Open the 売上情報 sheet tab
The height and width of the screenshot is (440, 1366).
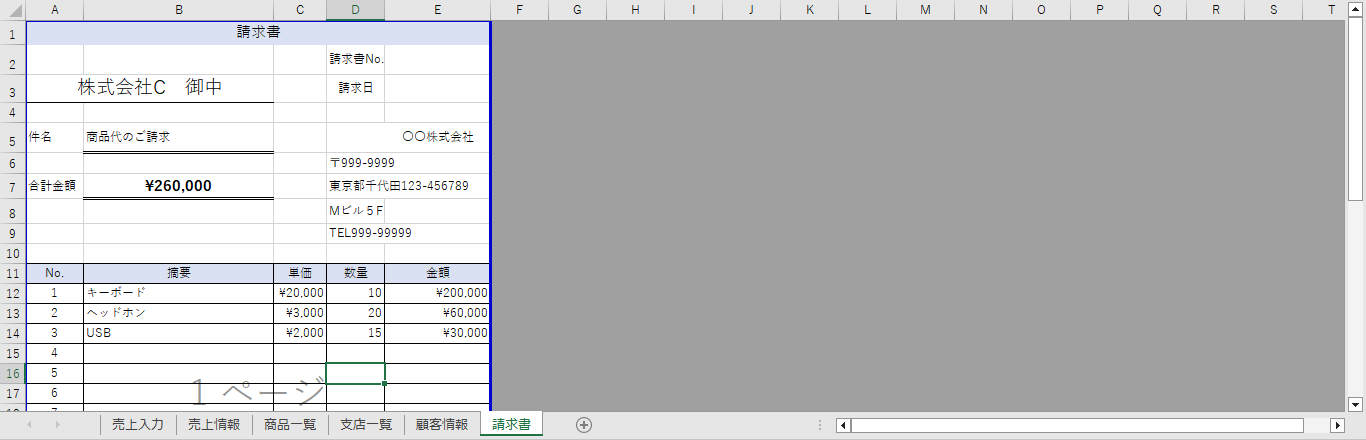(x=214, y=424)
